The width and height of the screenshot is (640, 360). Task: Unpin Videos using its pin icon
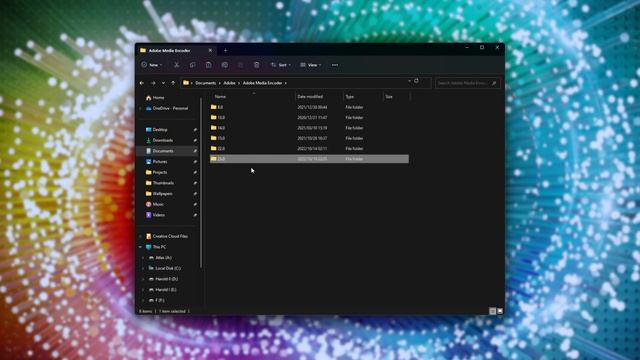pyautogui.click(x=195, y=215)
